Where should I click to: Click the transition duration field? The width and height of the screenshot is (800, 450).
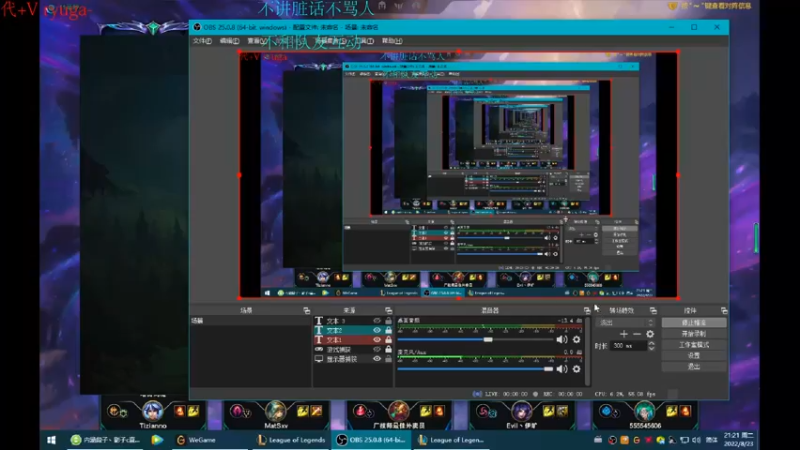point(629,346)
